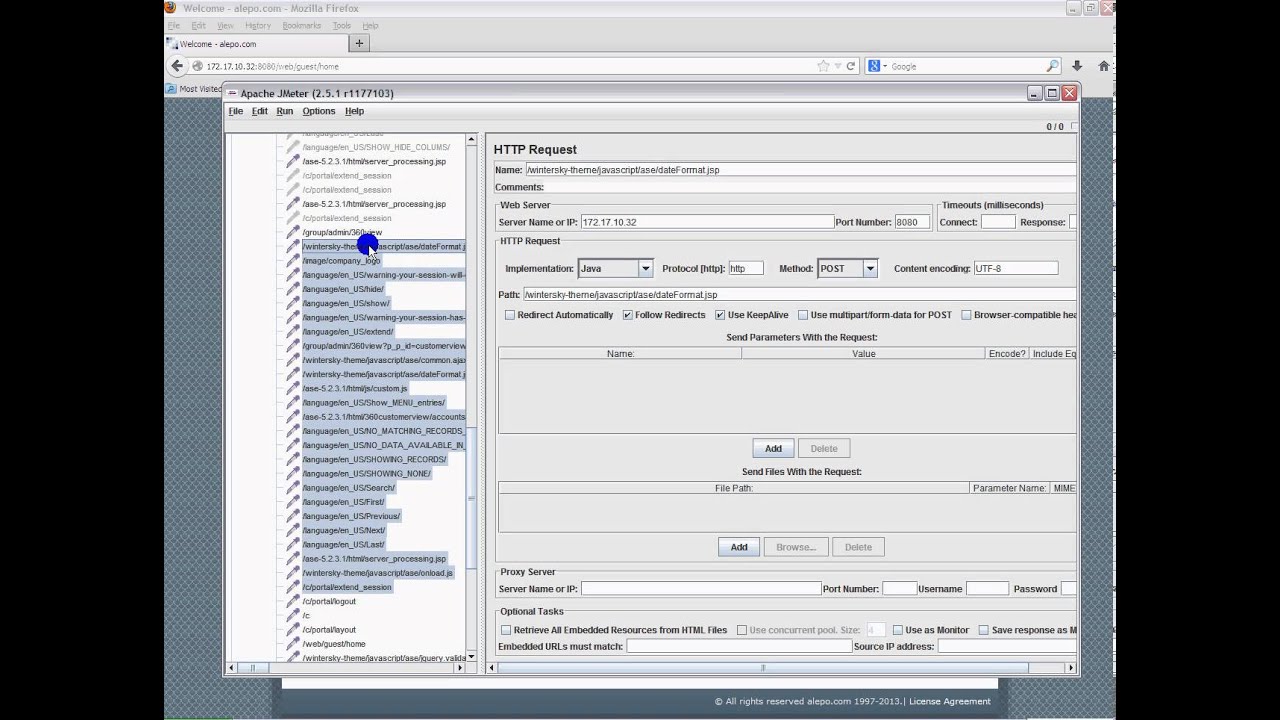Open the Firefox Bookmarks menu
Viewport: 1280px width, 720px height.
(302, 25)
